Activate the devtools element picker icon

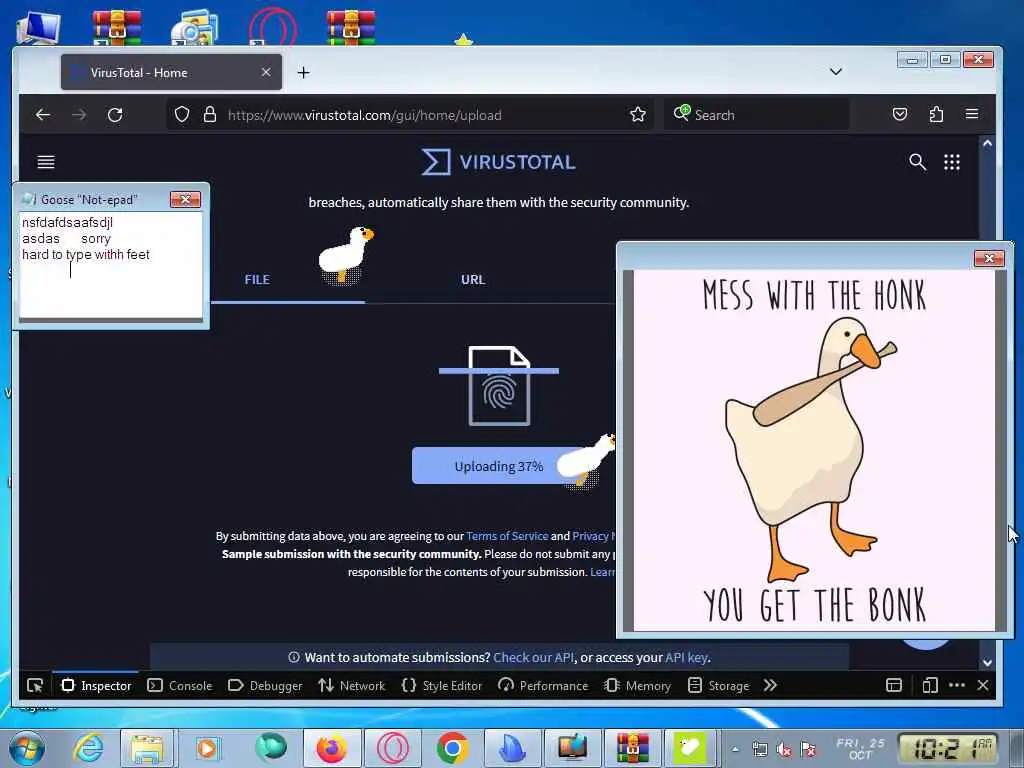coord(35,686)
